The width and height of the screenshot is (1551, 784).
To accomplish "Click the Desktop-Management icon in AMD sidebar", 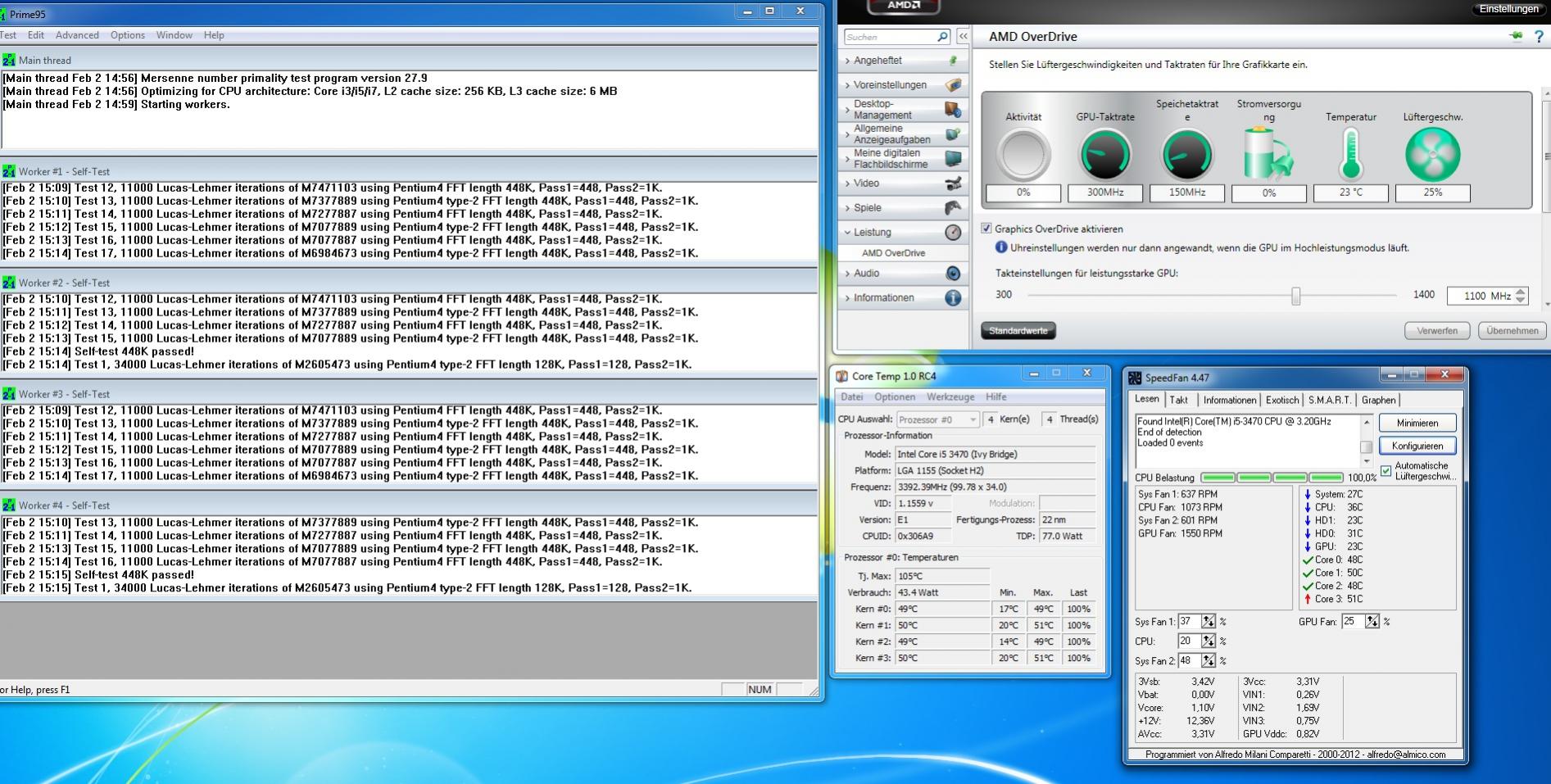I will point(953,109).
